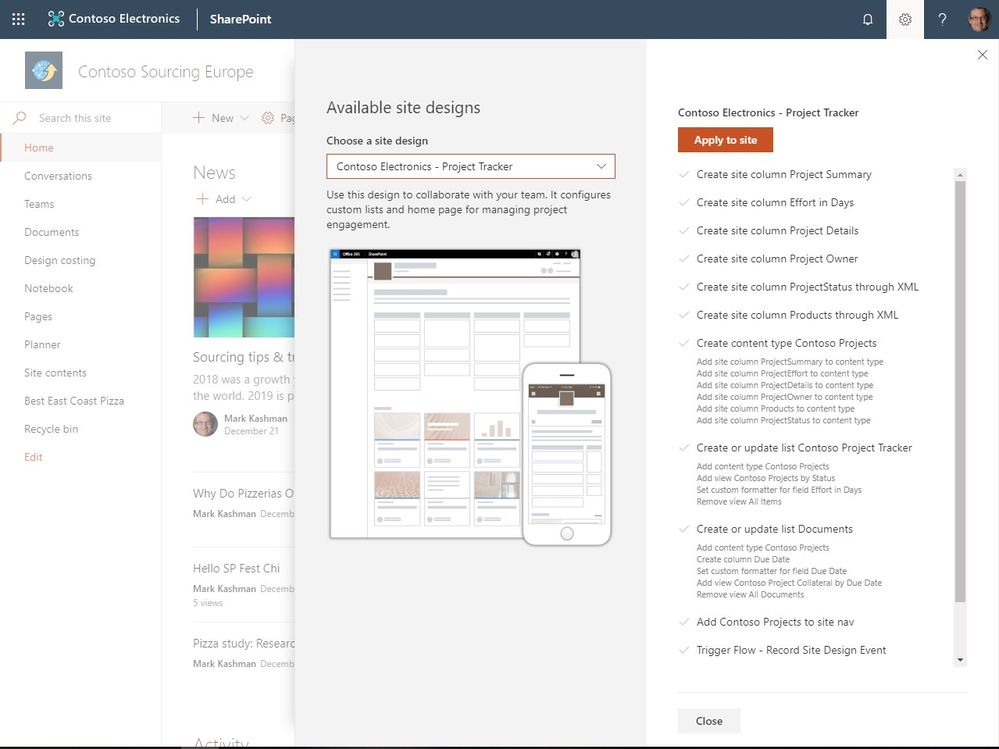Close the site design panel with X
The width and height of the screenshot is (999, 749).
click(982, 55)
